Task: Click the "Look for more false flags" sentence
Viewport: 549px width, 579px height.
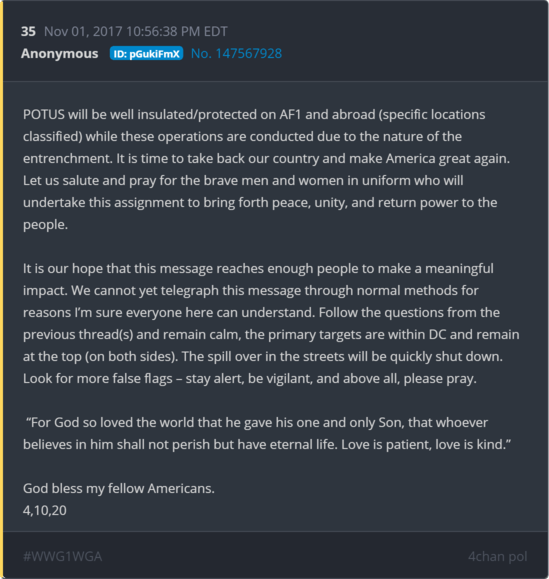Action: pos(250,379)
